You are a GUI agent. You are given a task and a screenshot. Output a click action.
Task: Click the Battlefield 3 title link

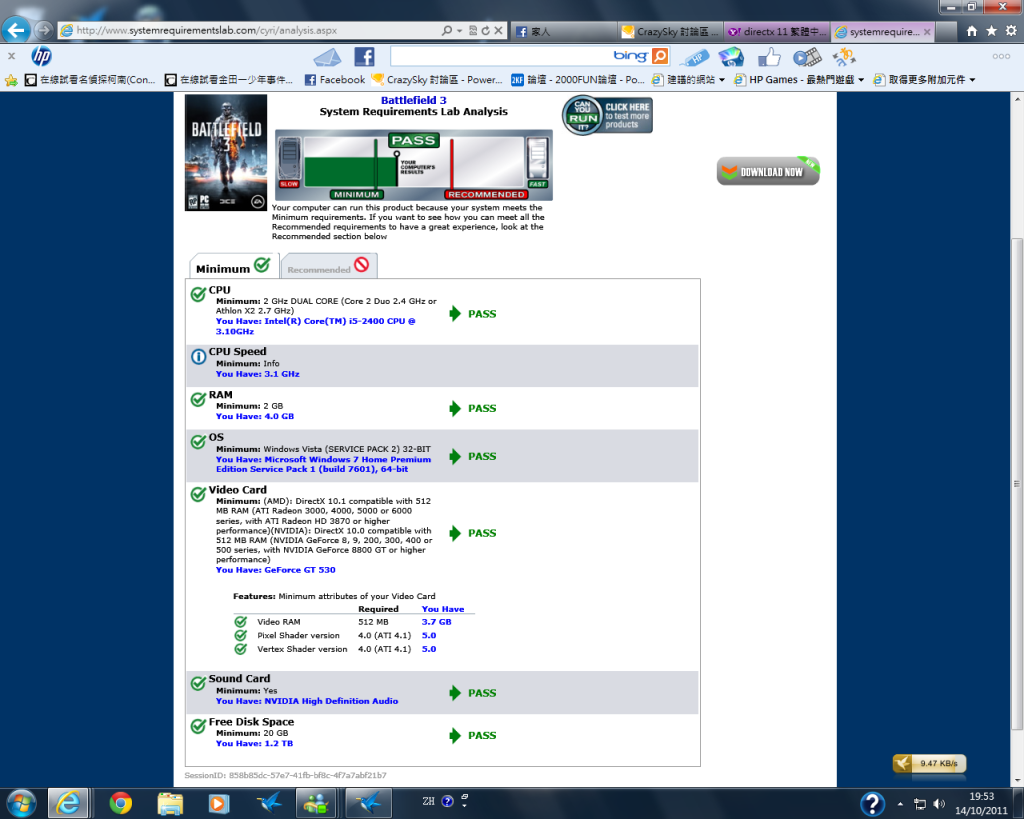click(413, 100)
